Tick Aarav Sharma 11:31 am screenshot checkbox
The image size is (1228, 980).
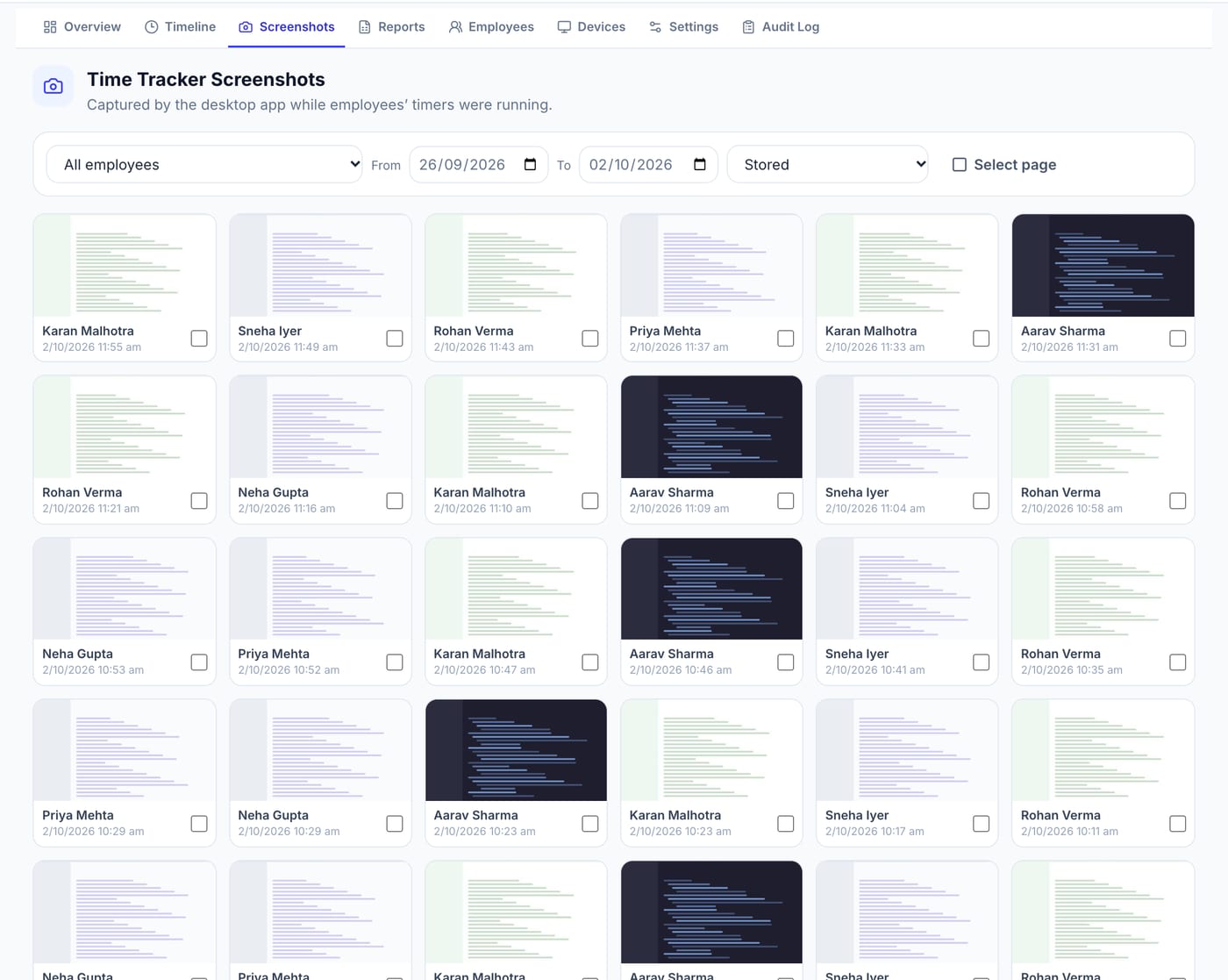(x=1178, y=339)
